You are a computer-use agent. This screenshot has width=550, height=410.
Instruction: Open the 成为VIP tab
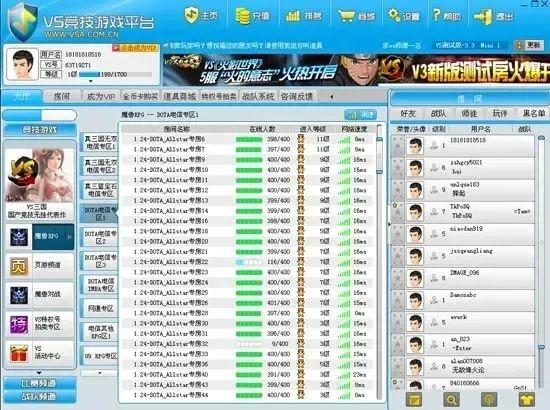tap(101, 96)
